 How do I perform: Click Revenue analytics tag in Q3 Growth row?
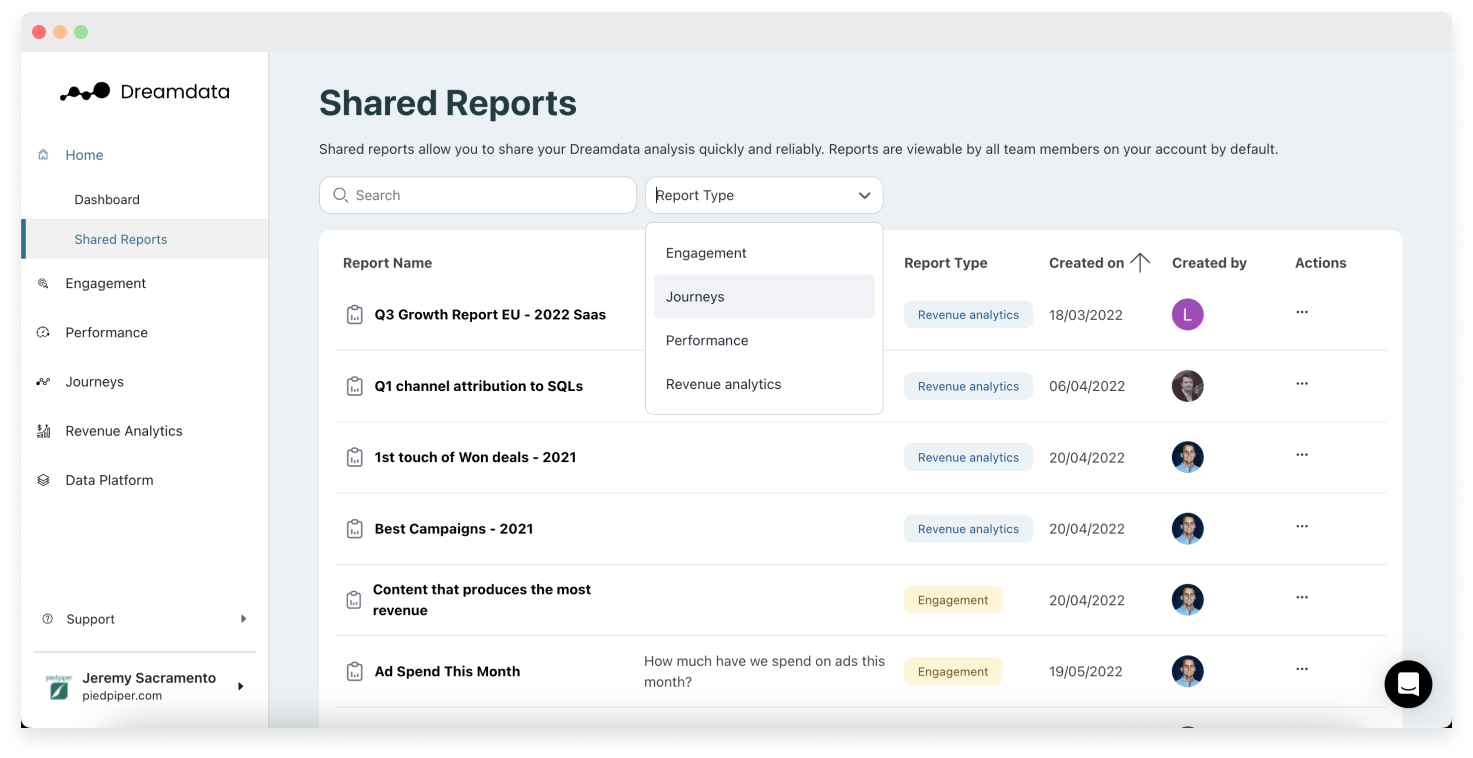[968, 314]
